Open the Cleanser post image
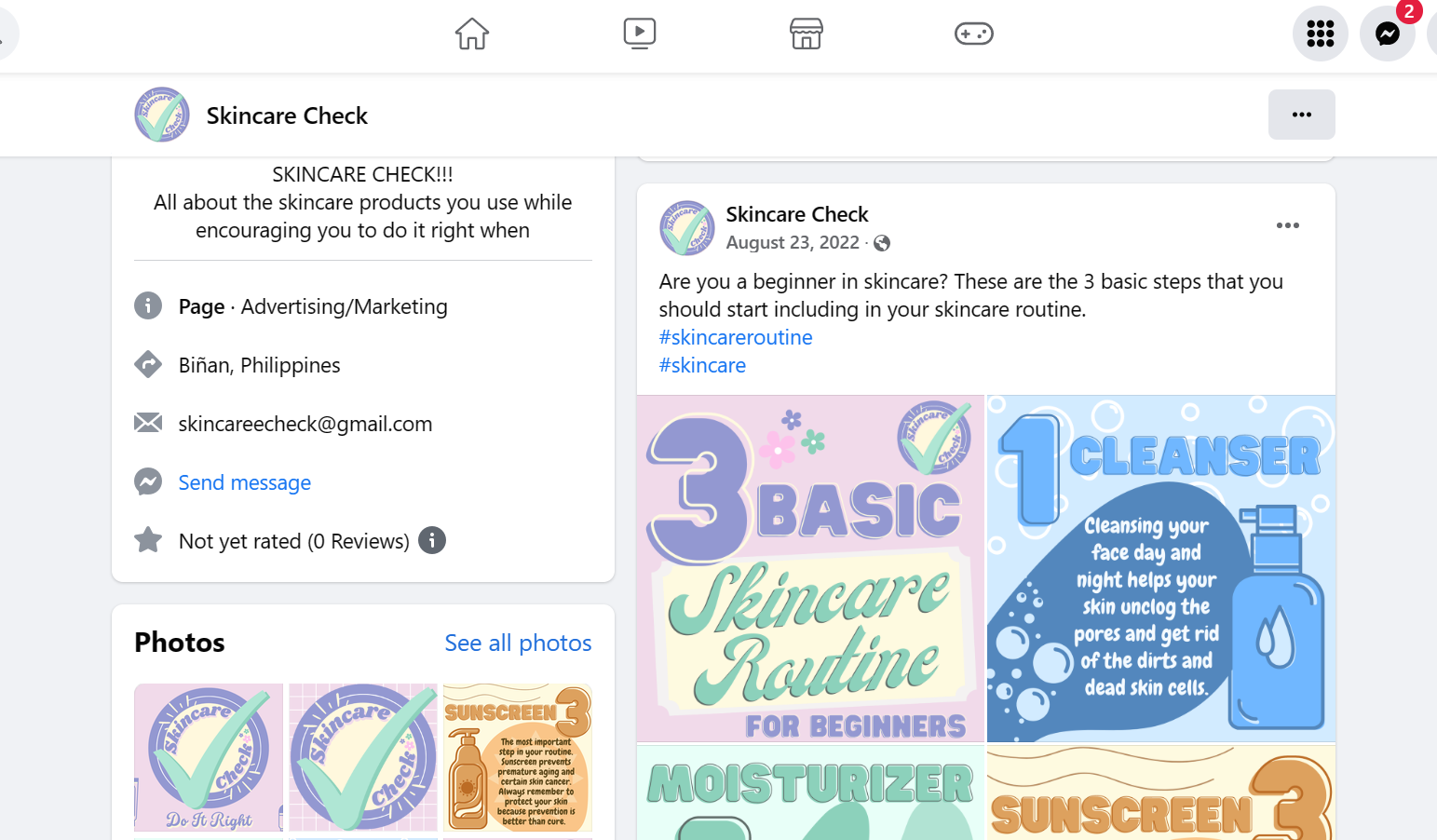 tap(1161, 568)
